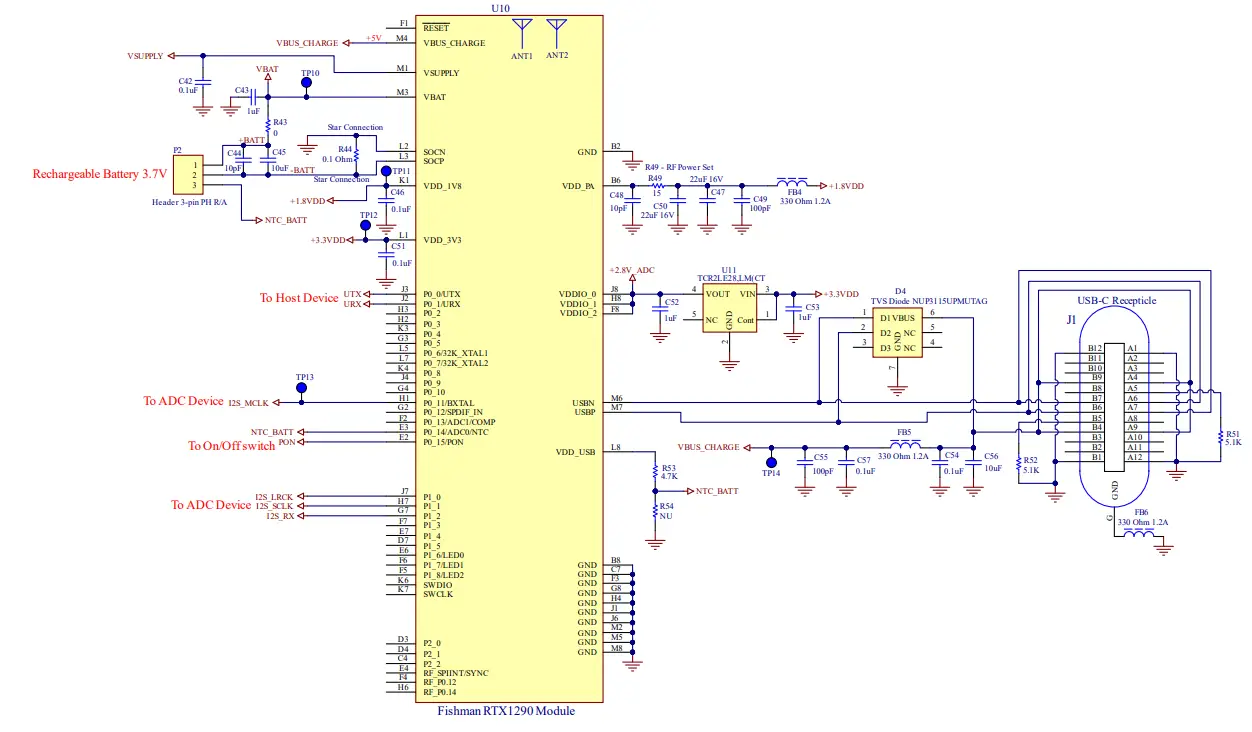Click the VDDIO_0 pin name
1252x732 pixels.
pos(578,294)
